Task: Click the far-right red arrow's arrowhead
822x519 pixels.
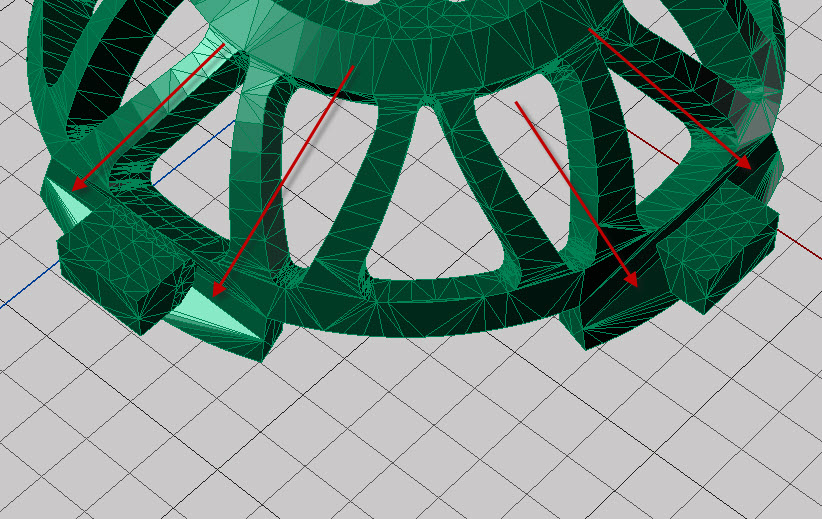Action: (x=745, y=163)
